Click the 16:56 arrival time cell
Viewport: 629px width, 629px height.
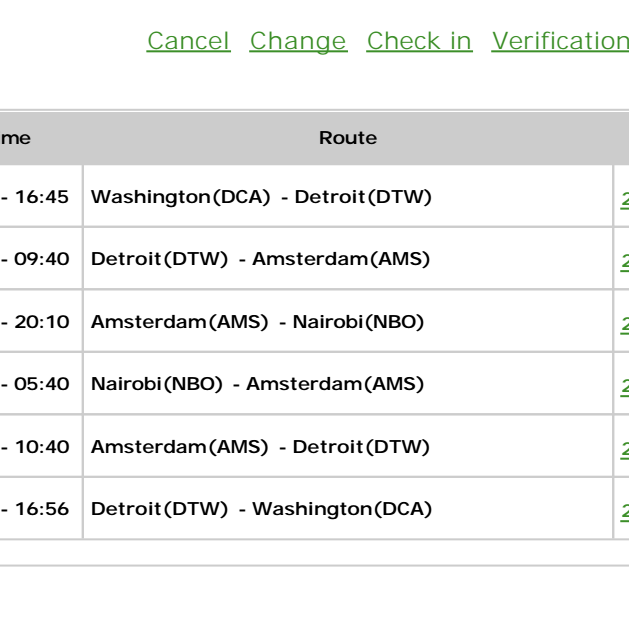point(41,509)
